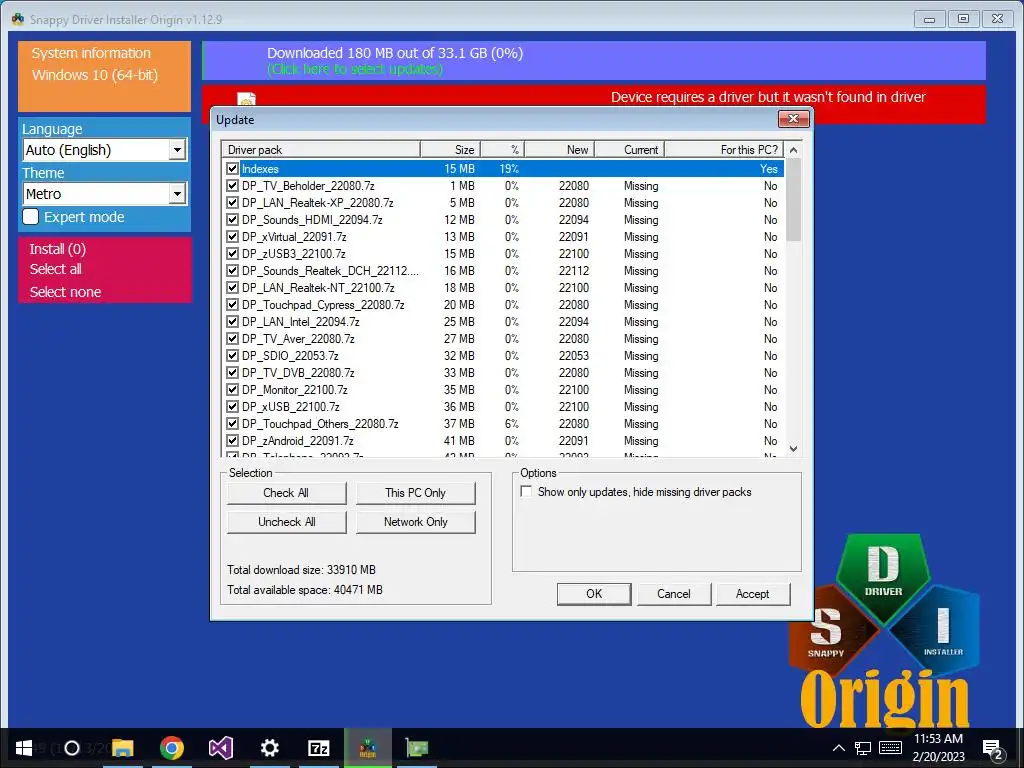Open 7-Zip from taskbar
This screenshot has height=768, width=1024.
(x=319, y=748)
